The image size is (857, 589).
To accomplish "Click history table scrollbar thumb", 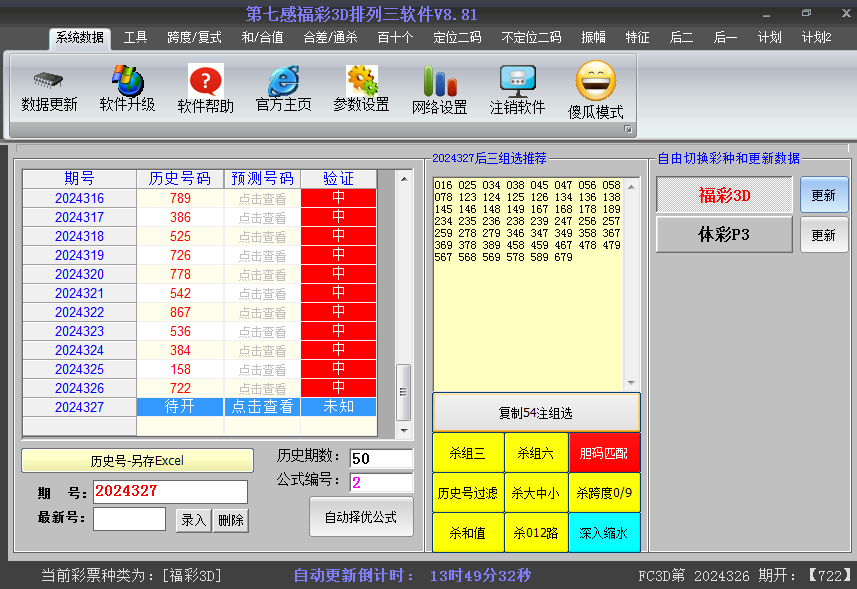I will tap(403, 392).
